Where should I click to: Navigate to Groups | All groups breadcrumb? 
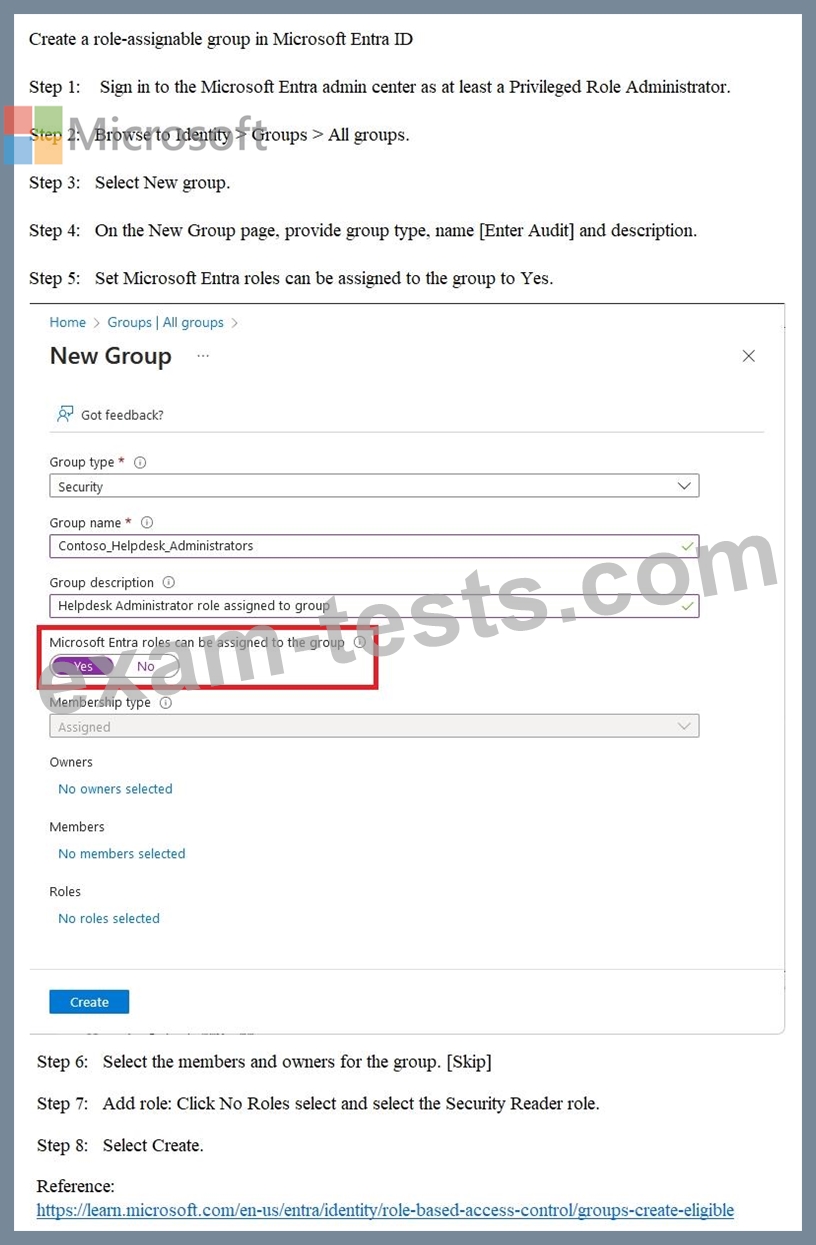(x=165, y=323)
